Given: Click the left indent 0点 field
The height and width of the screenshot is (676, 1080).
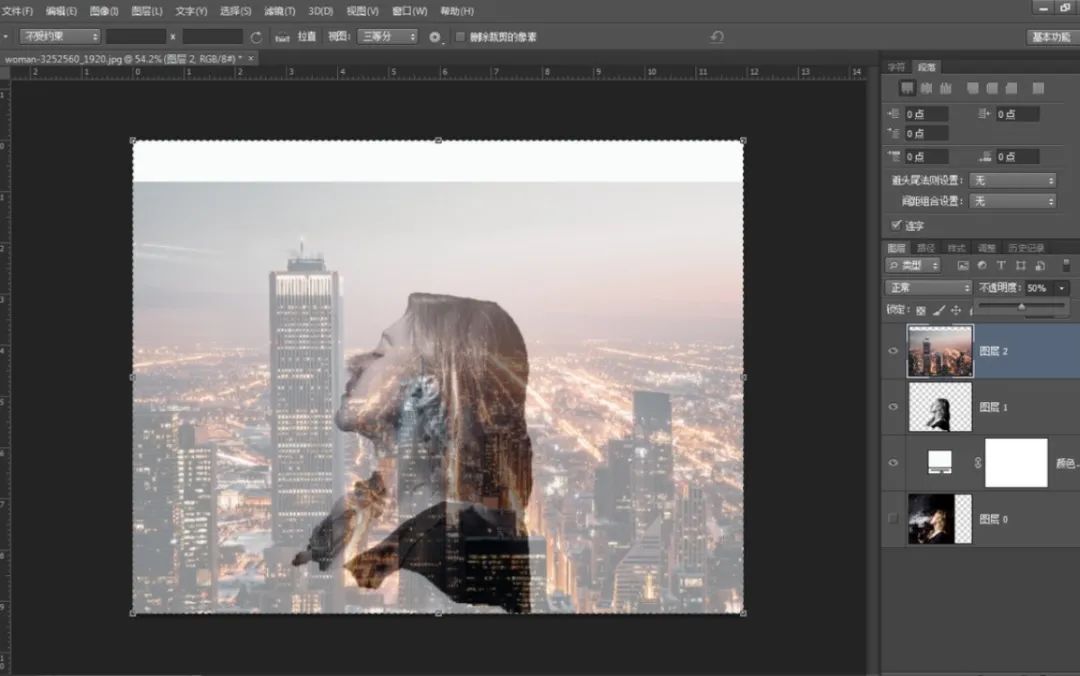Looking at the screenshot, I should click(926, 114).
